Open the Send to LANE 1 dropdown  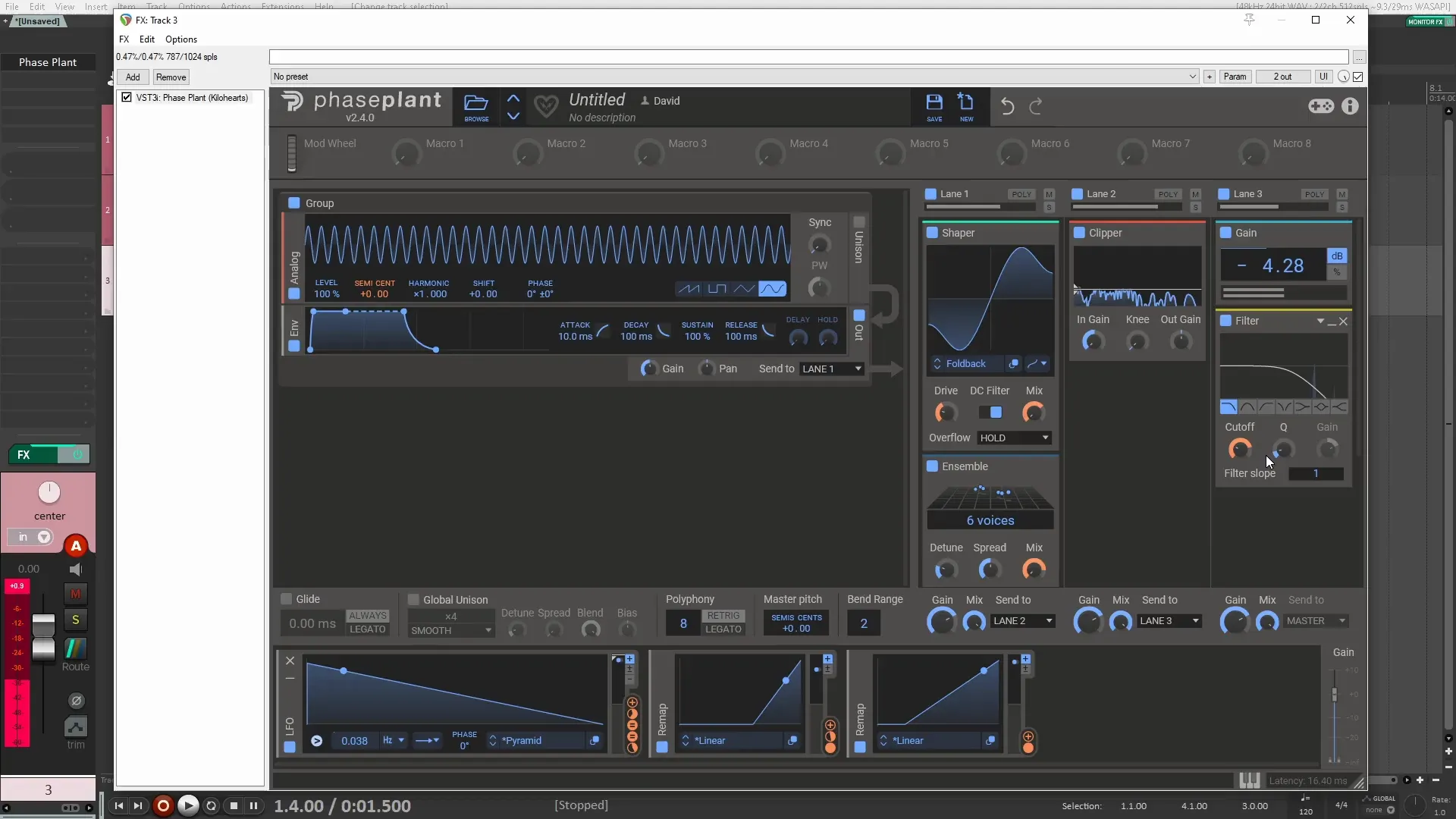(x=832, y=369)
